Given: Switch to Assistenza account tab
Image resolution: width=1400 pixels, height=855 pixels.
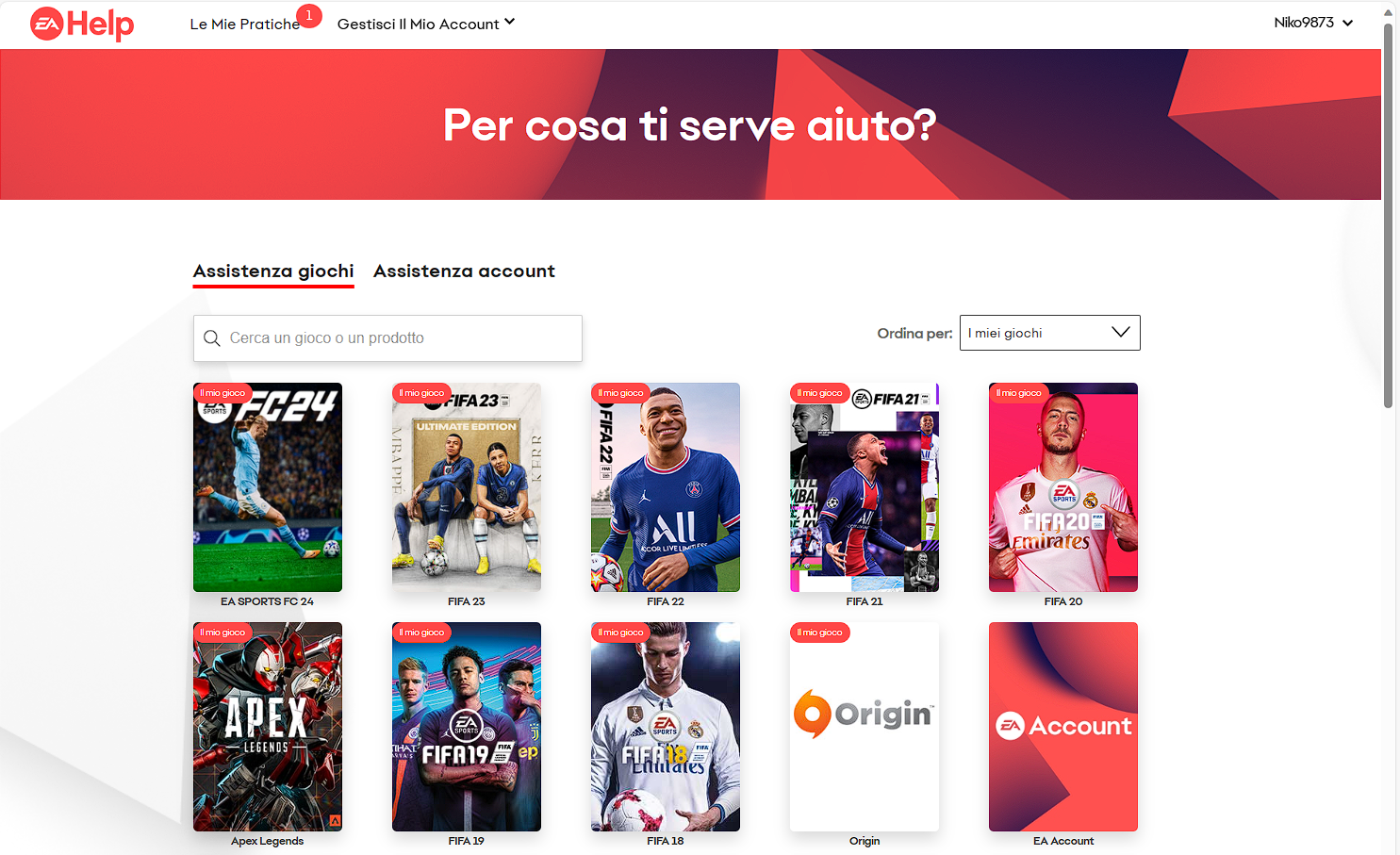Looking at the screenshot, I should [x=464, y=271].
